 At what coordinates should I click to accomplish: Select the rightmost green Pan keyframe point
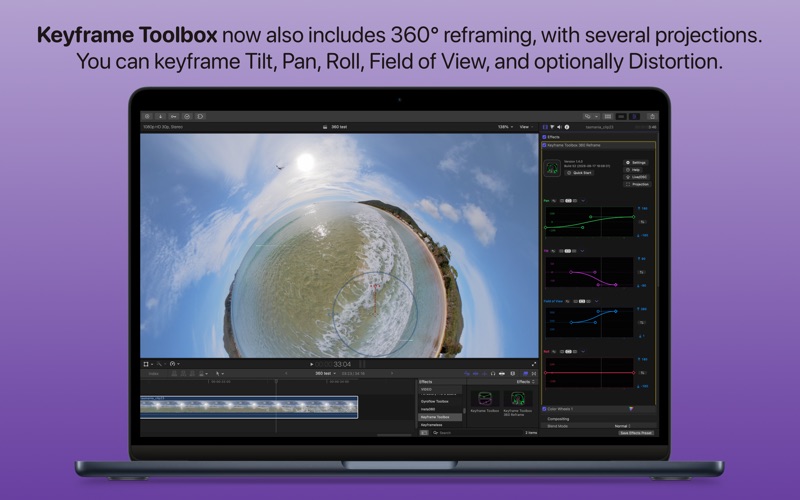[634, 217]
